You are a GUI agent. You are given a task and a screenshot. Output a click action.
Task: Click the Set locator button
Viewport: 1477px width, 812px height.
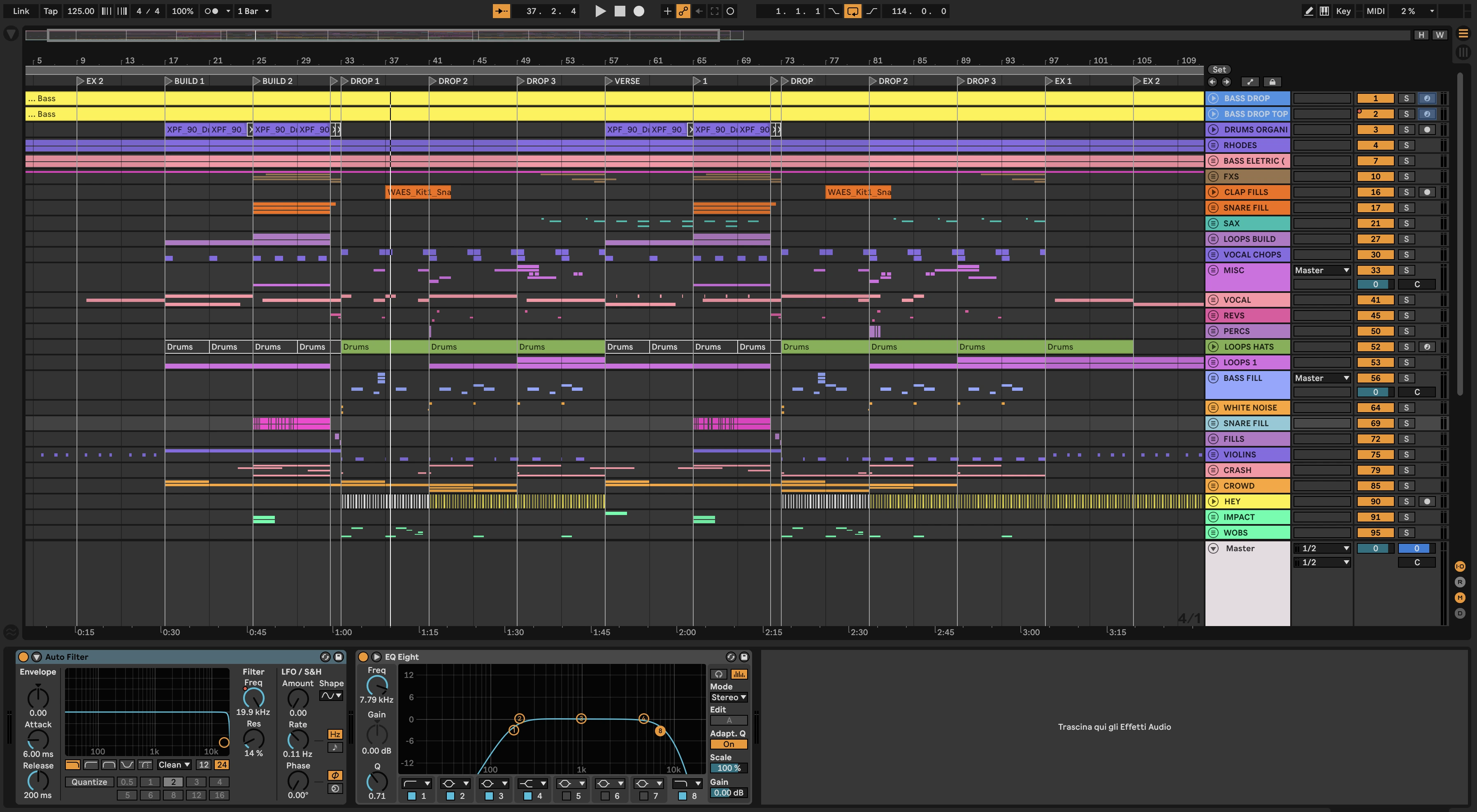[1219, 70]
